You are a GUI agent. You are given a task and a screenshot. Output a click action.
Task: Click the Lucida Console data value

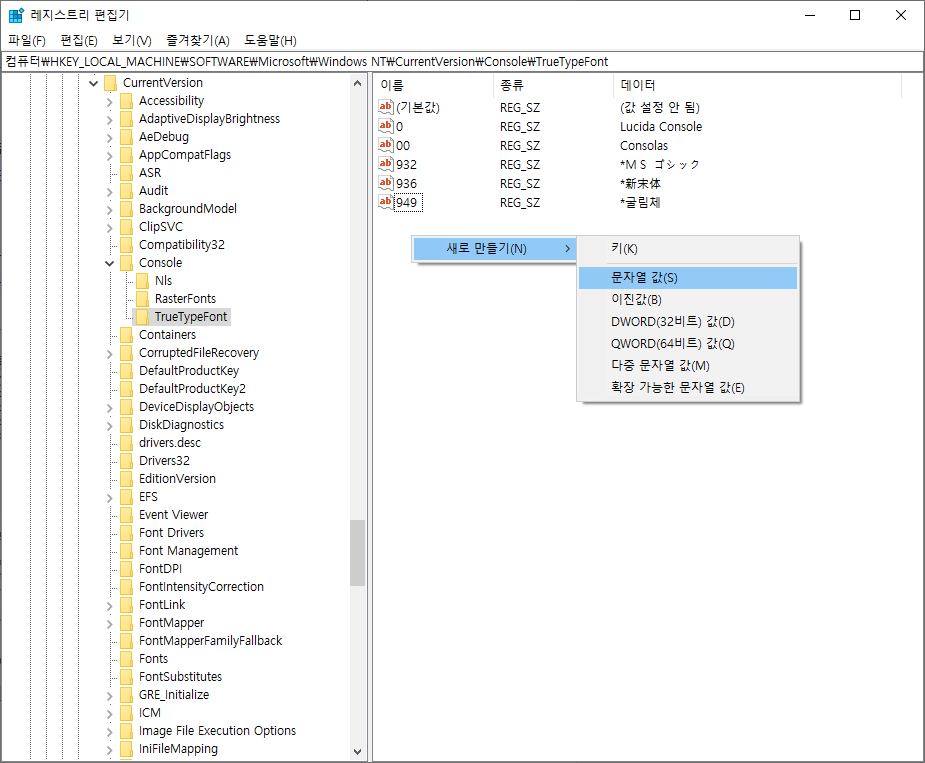(661, 126)
